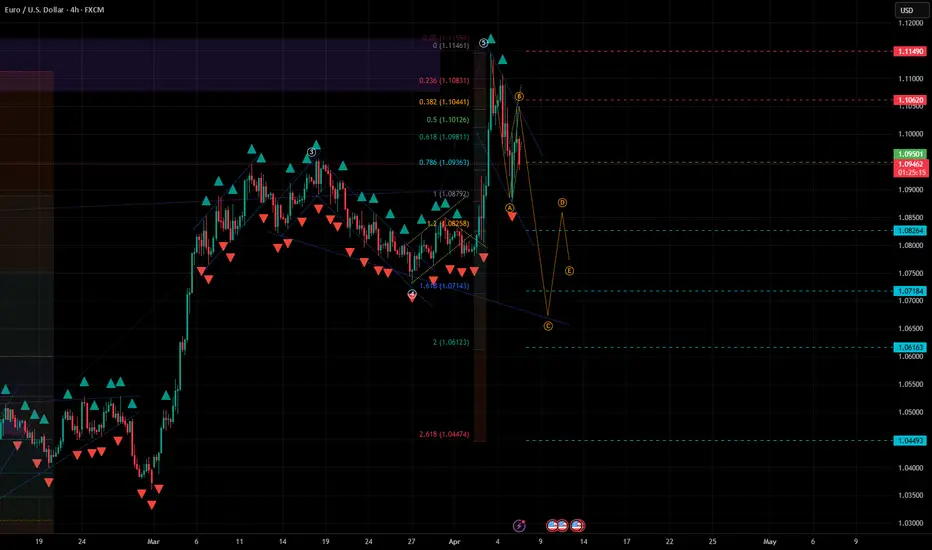
Task: Click the cyan 1.07184 price tag
Action: tap(911, 291)
